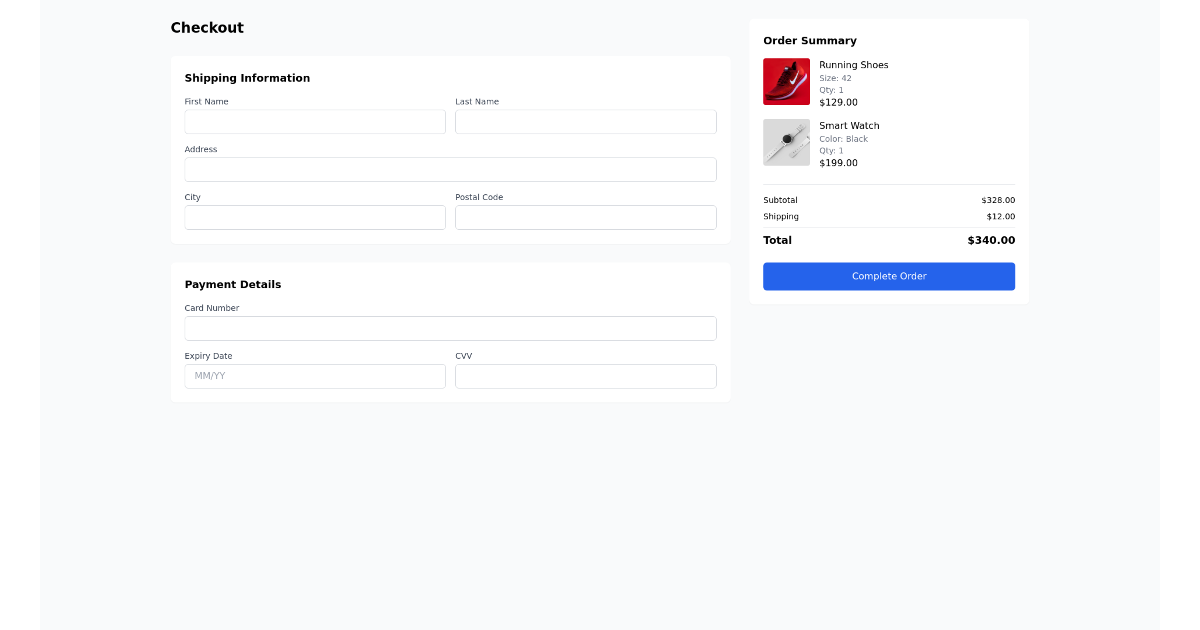Select the Postal Code input field
Viewport: 1200px width, 630px height.
(585, 217)
